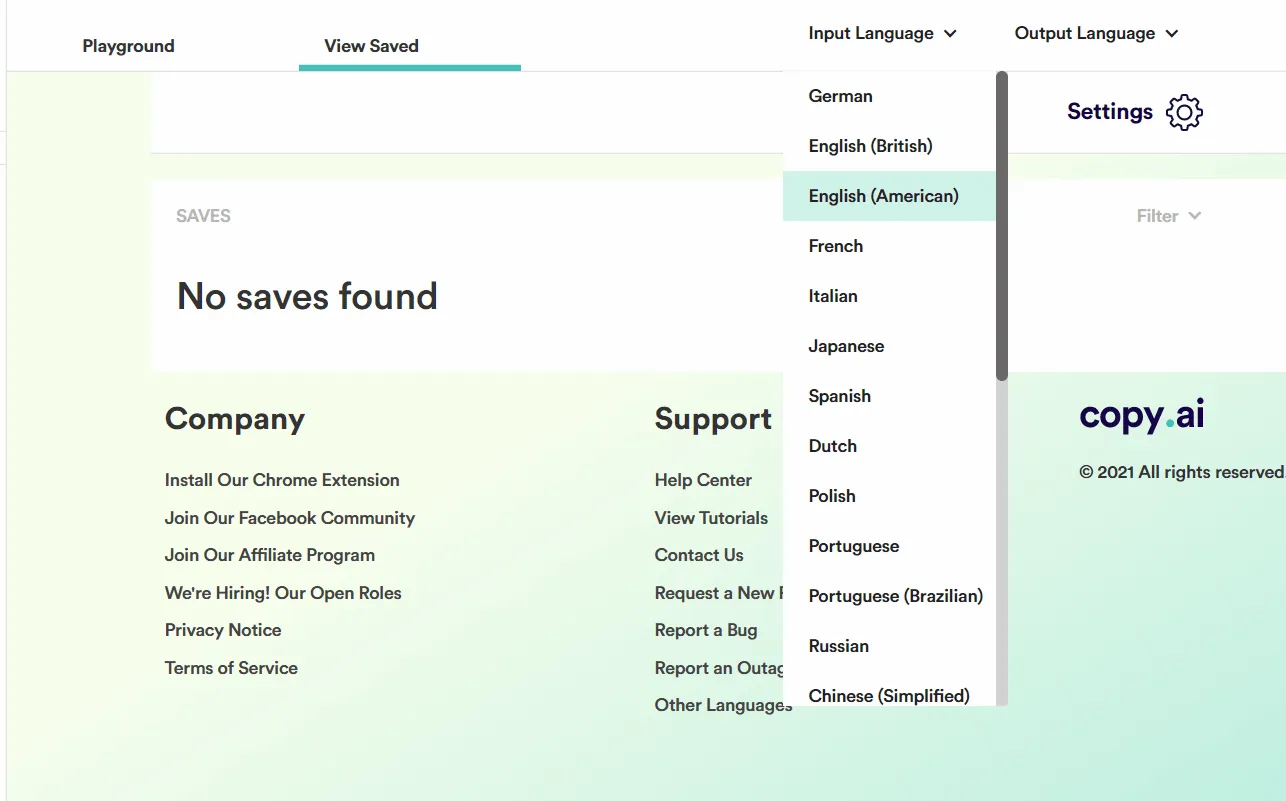Open the Terms of Service link
This screenshot has height=801, width=1286.
(231, 668)
